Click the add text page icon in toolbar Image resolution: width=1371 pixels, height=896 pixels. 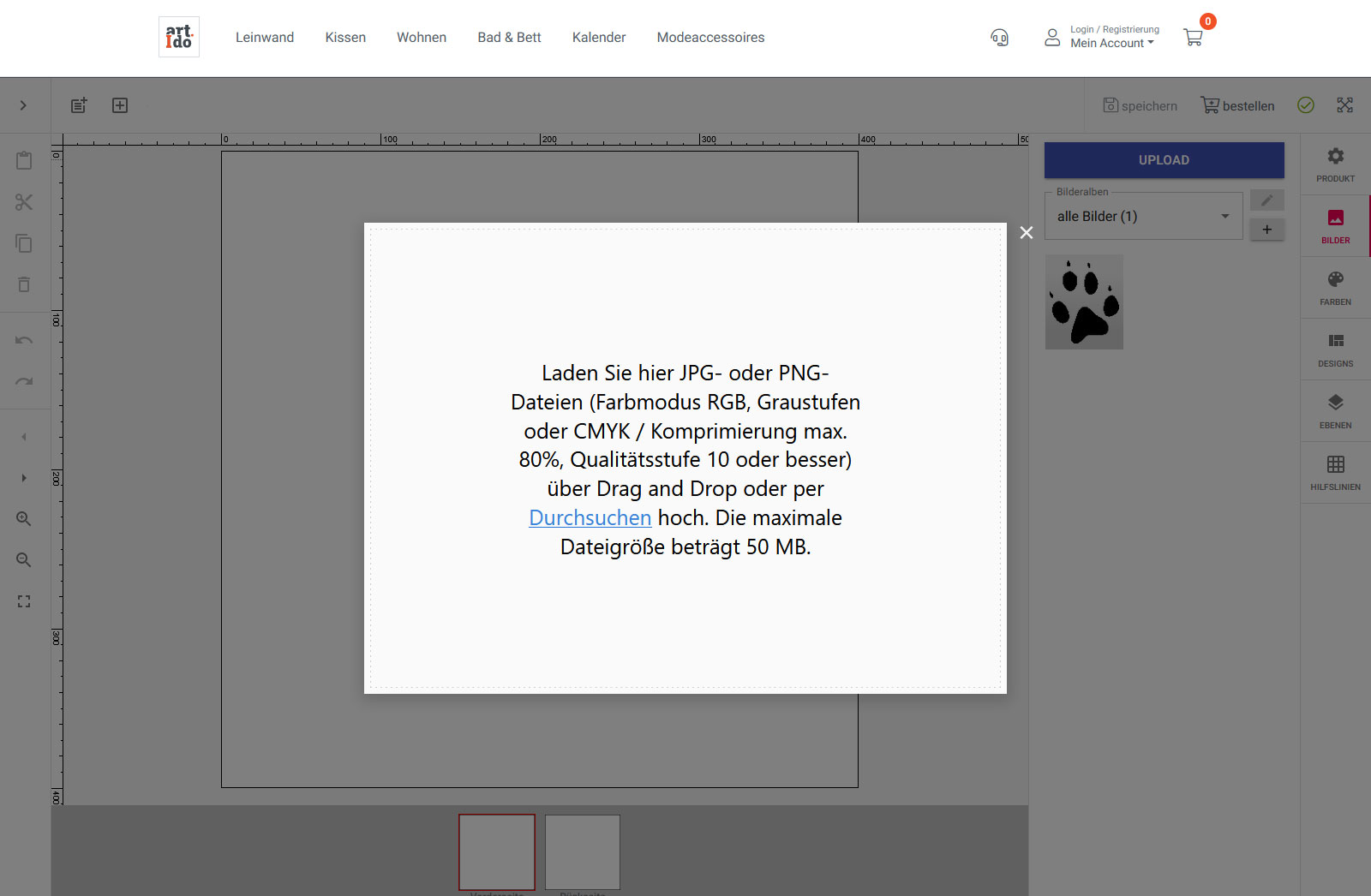coord(79,105)
